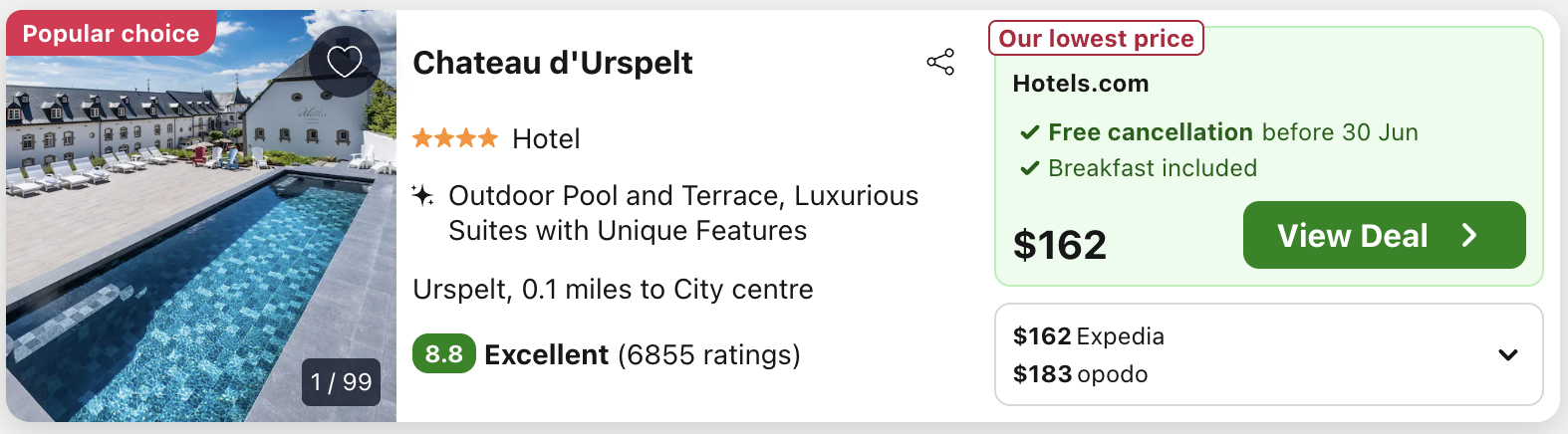Click the Free cancellation checkmark icon
Image resolution: width=1568 pixels, height=434 pixels.
click(x=1030, y=132)
